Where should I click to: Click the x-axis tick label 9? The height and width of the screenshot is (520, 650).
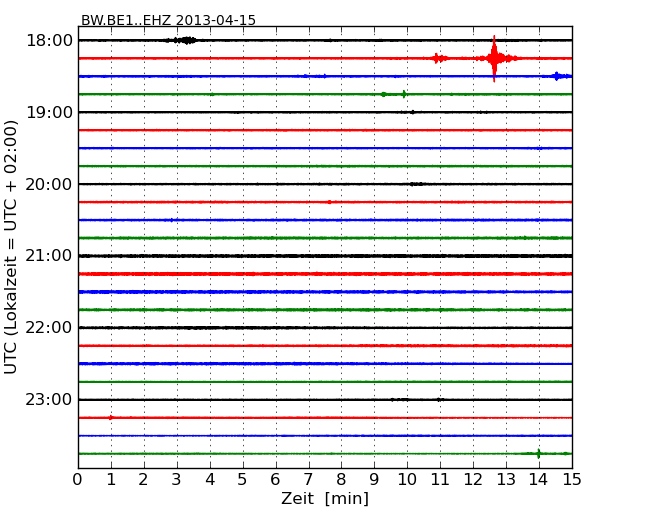point(374,479)
